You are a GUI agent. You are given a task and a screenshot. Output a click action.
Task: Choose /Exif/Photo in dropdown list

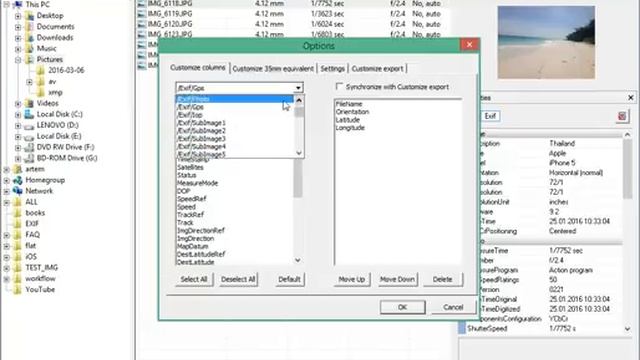[x=235, y=99]
